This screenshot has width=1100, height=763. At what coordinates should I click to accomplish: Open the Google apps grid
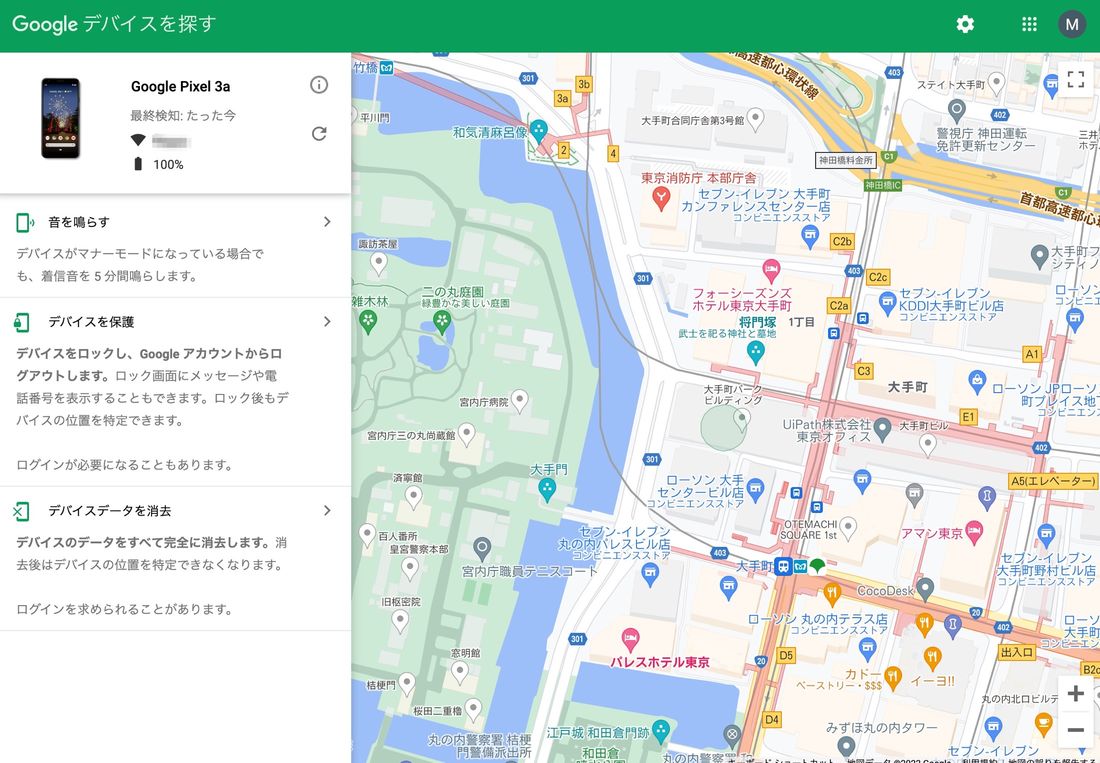1029,25
